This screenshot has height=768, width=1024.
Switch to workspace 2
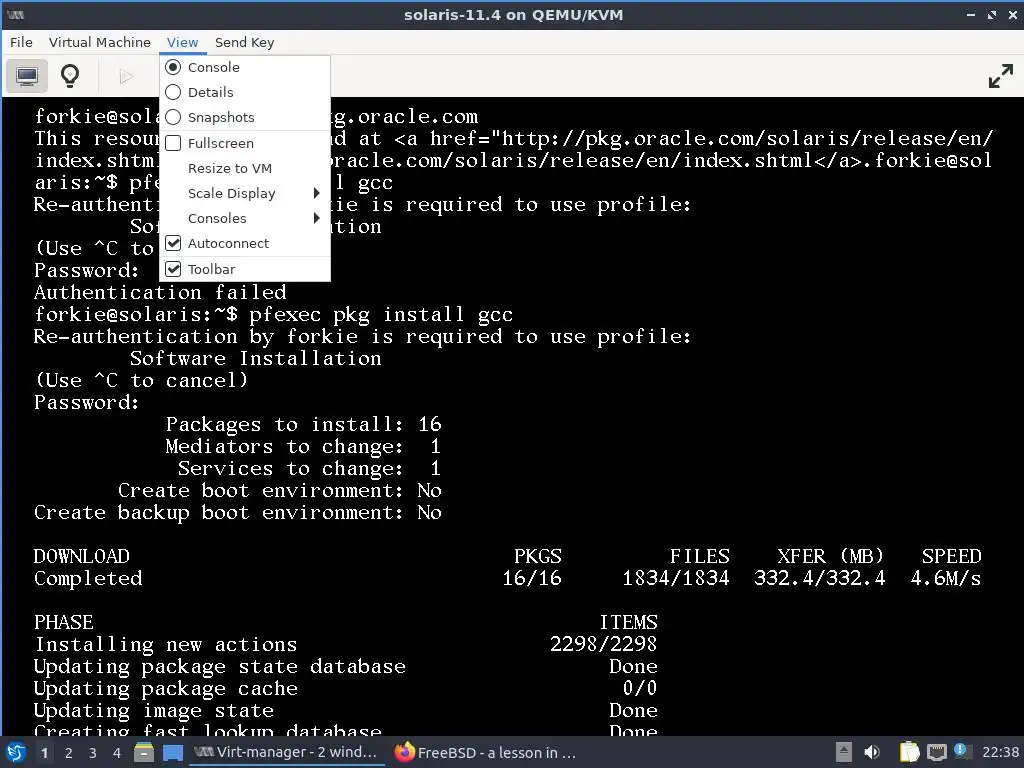point(69,752)
